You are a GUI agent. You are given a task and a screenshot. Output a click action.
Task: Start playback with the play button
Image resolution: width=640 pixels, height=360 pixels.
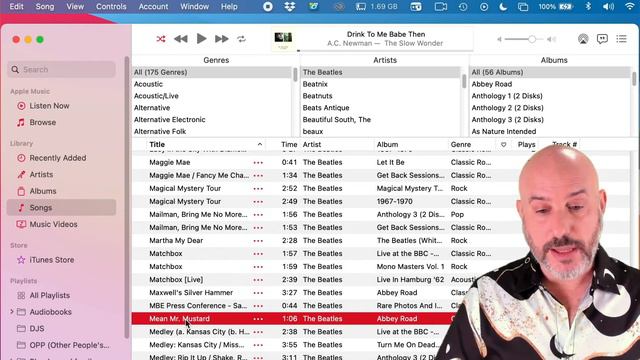coord(201,39)
